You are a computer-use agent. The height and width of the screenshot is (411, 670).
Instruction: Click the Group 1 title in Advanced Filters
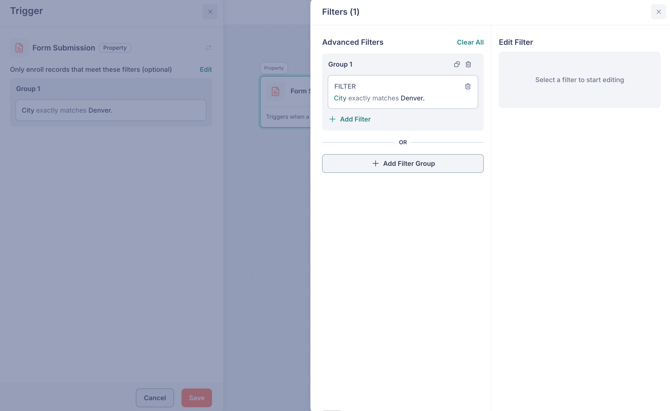click(x=340, y=65)
